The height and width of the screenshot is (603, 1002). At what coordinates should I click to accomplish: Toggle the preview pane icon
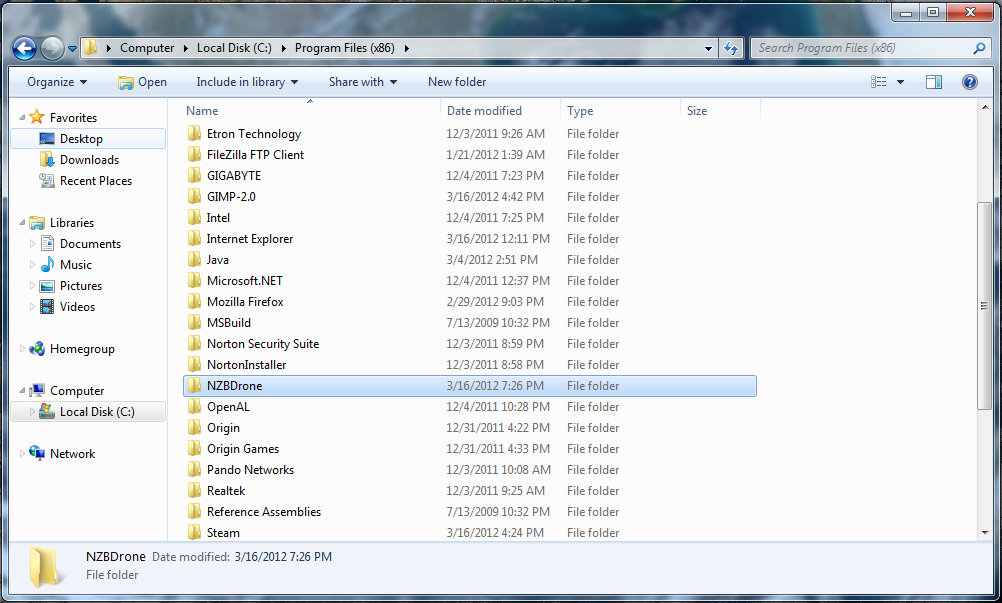click(934, 82)
